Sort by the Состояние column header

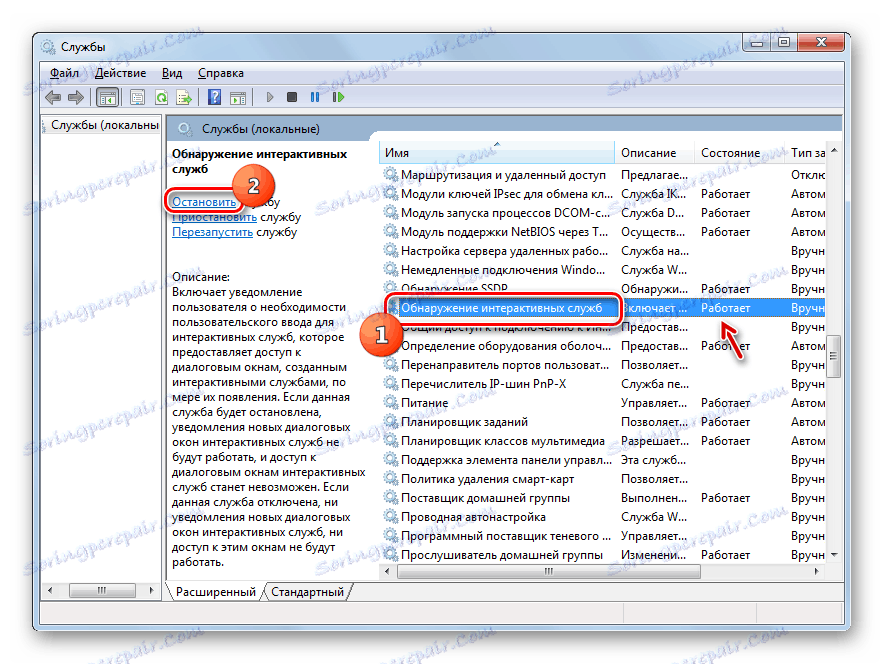point(739,153)
